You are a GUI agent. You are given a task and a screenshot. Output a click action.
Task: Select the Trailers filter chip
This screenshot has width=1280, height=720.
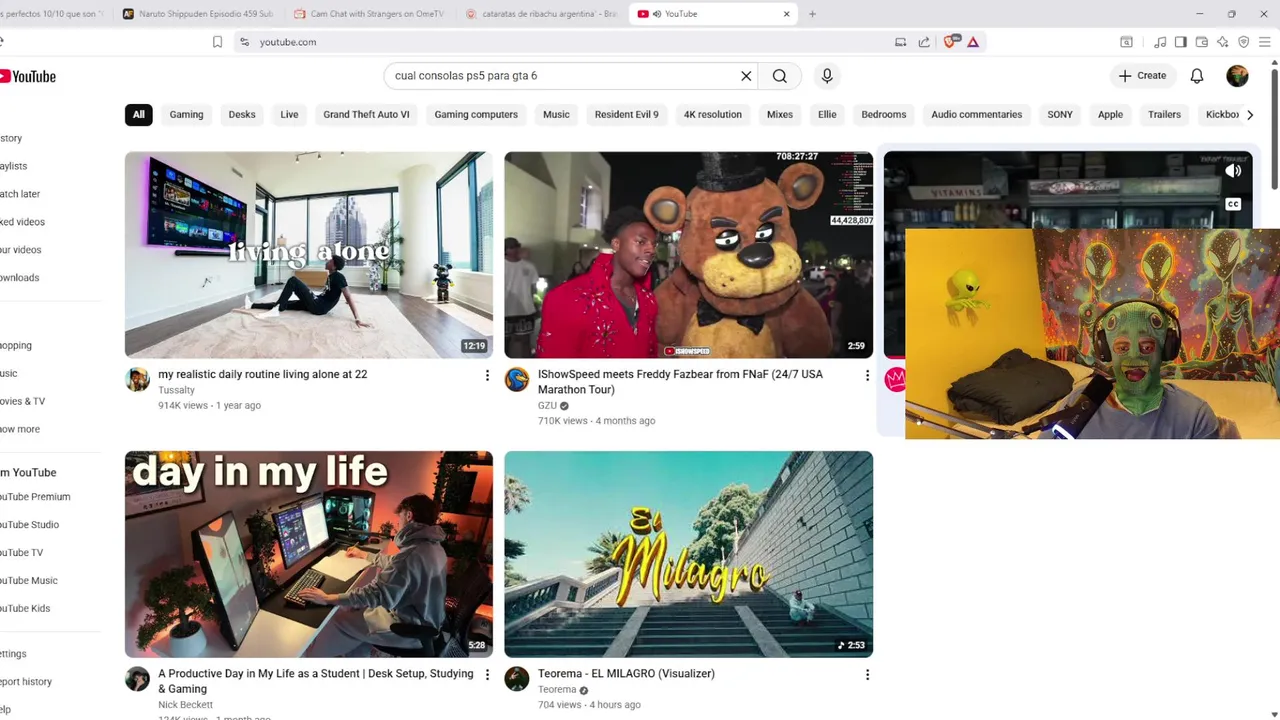(1164, 115)
